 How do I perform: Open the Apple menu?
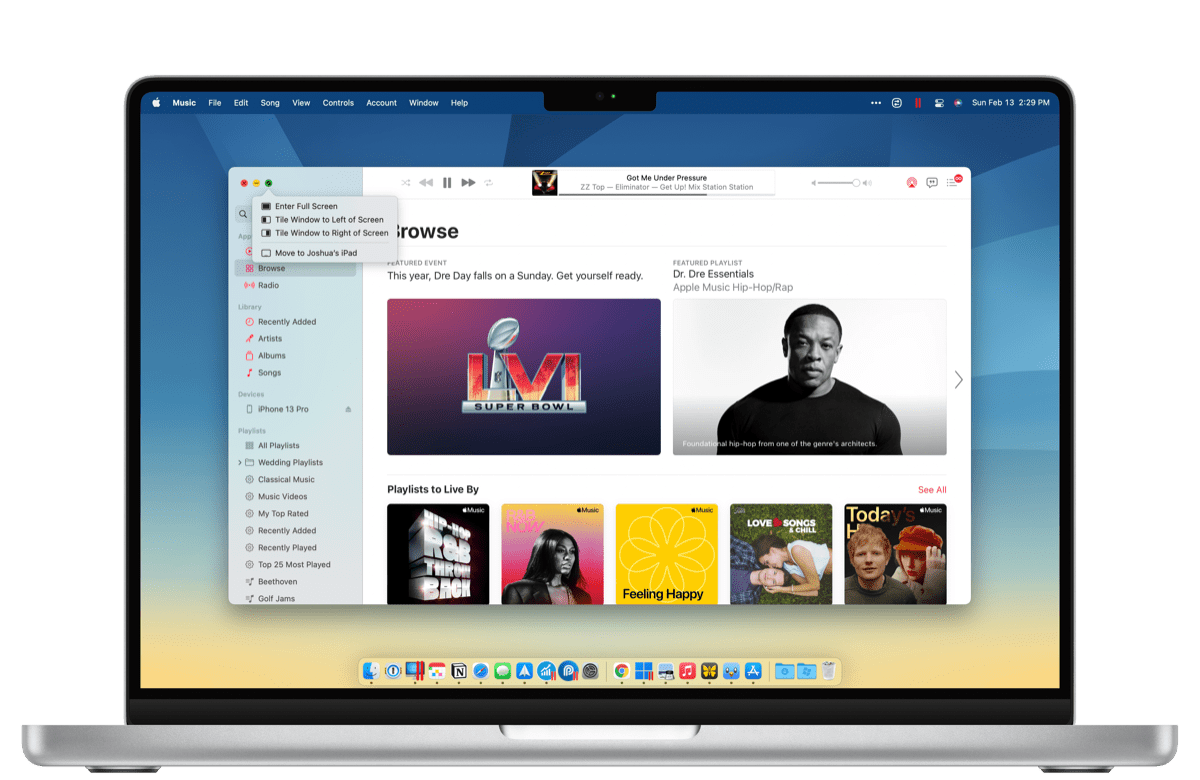point(156,102)
